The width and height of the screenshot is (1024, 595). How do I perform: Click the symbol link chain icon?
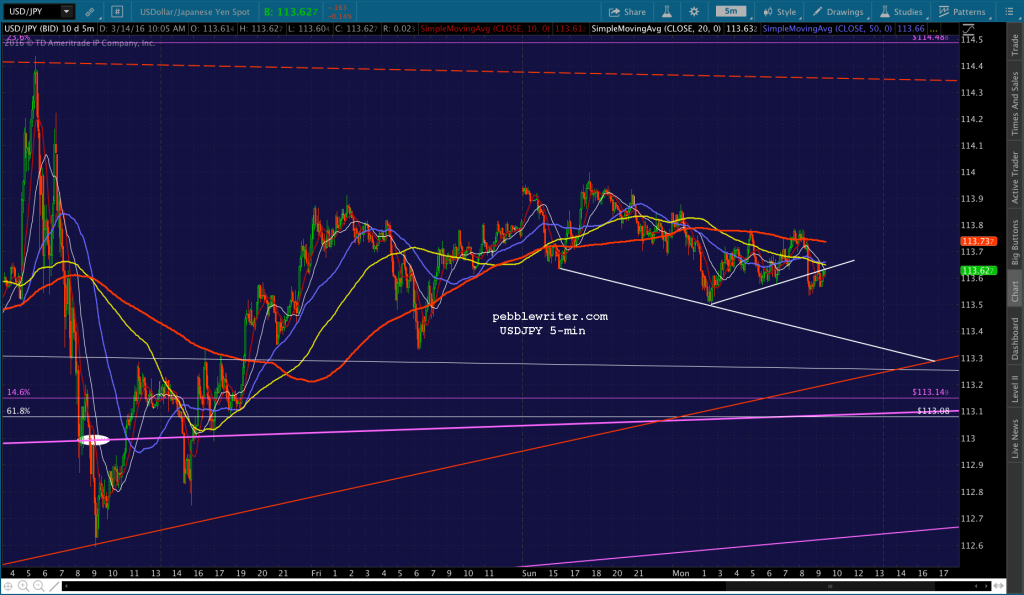click(x=89, y=12)
